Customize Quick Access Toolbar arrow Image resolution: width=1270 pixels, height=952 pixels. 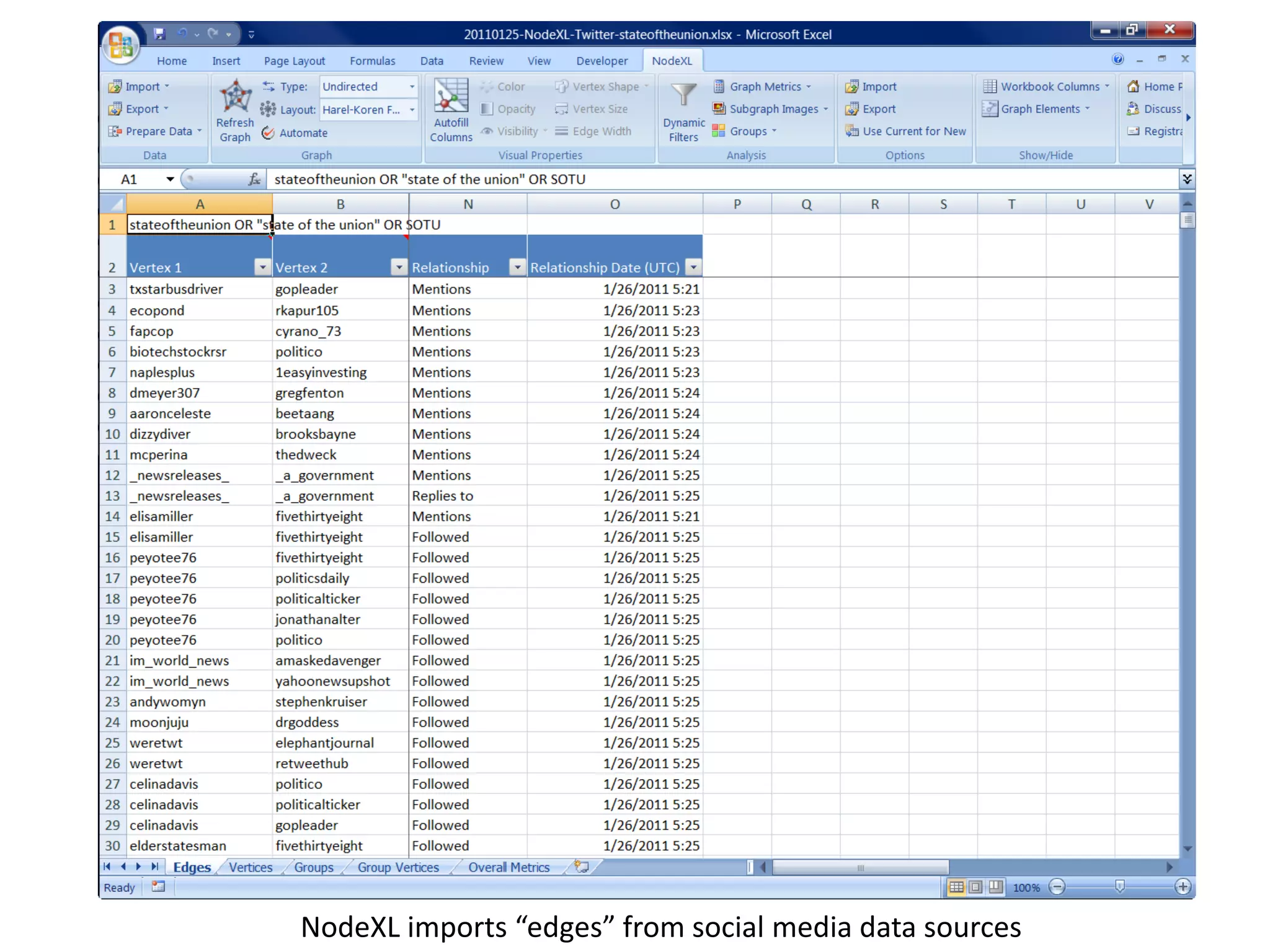pos(251,34)
